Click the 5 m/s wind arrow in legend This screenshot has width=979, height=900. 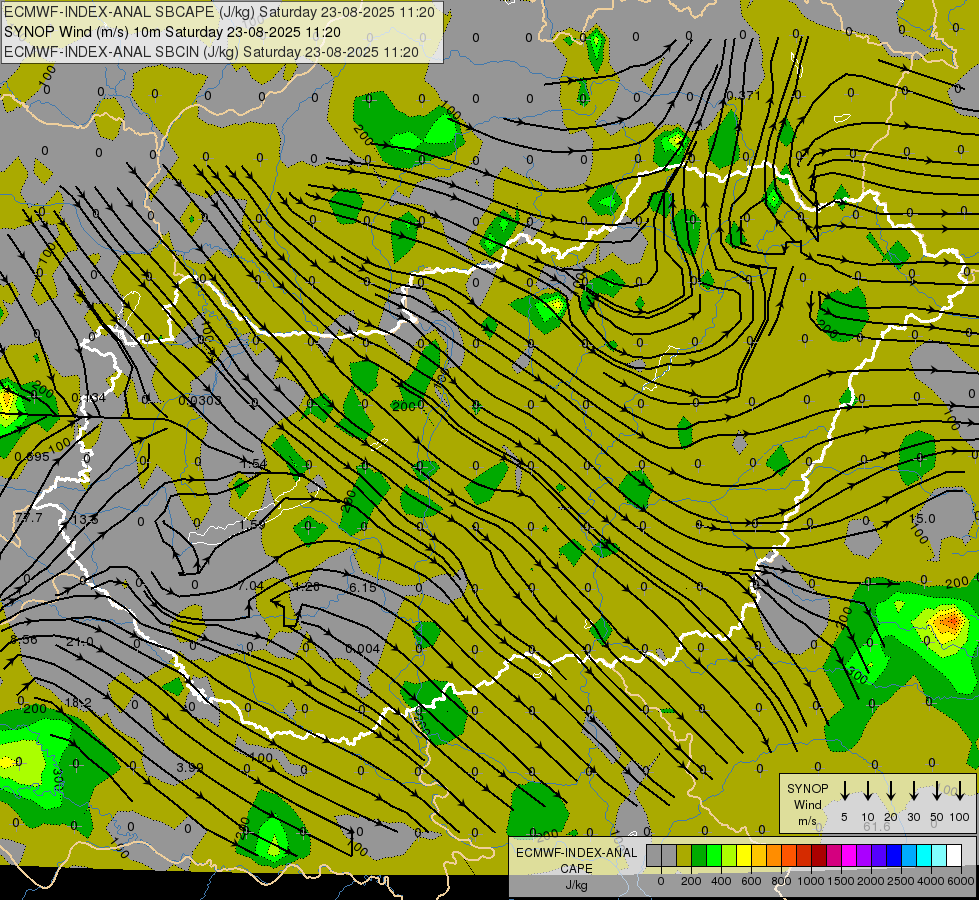[845, 790]
